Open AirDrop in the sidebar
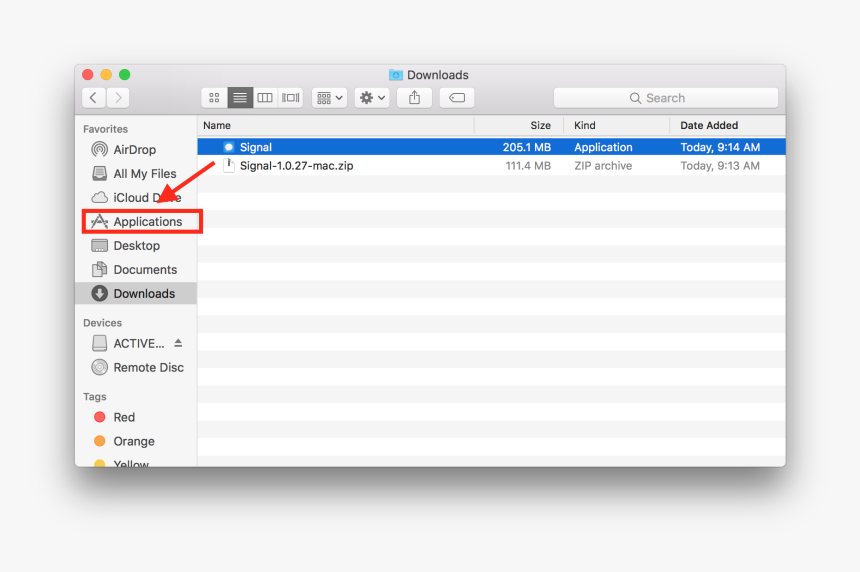Screen dimensions: 860x572 tap(134, 150)
